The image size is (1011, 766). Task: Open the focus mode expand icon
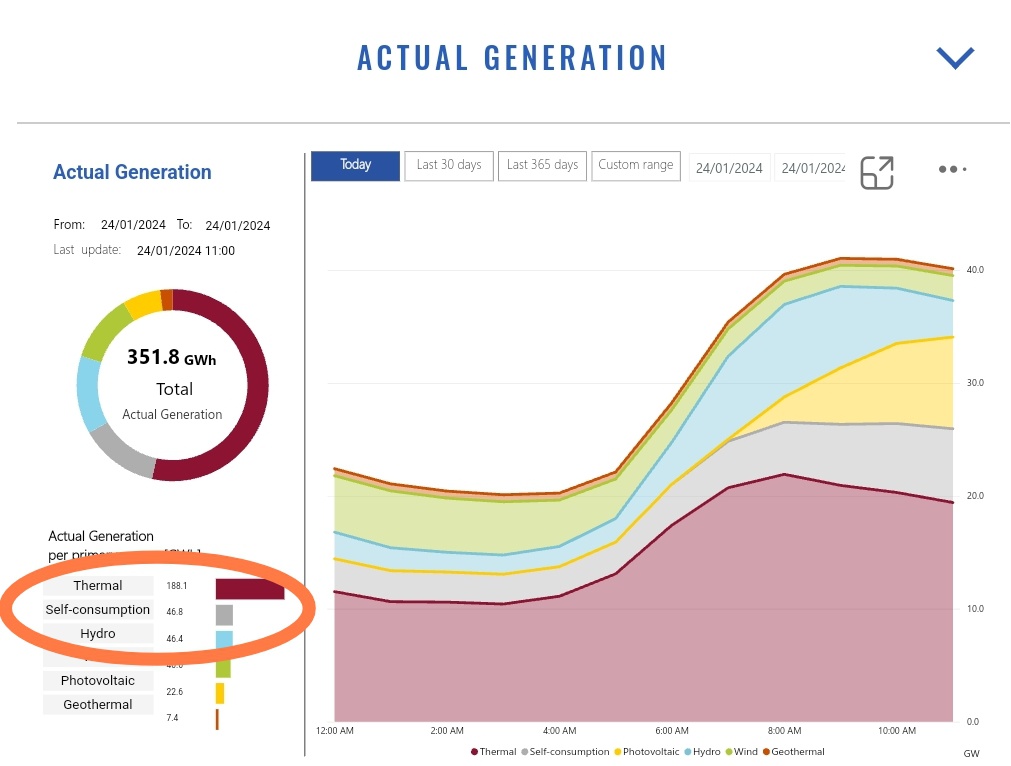coord(877,173)
